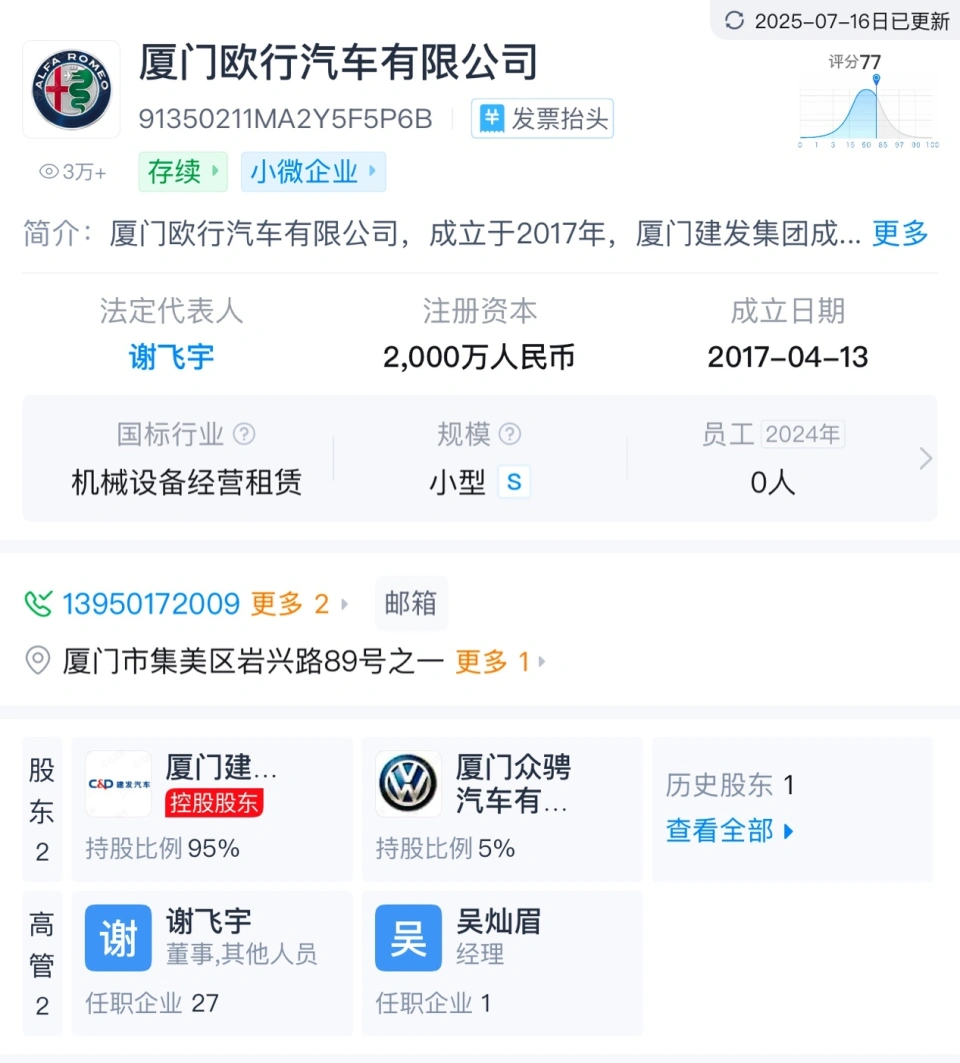Click the blue 吴 avatar icon
The height and width of the screenshot is (1063, 960).
pyautogui.click(x=408, y=938)
